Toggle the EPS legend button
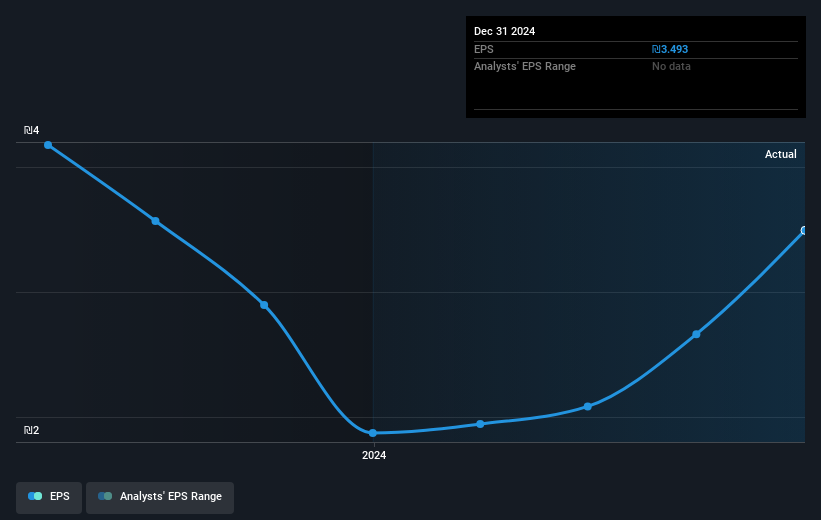This screenshot has width=821, height=520. (x=49, y=497)
